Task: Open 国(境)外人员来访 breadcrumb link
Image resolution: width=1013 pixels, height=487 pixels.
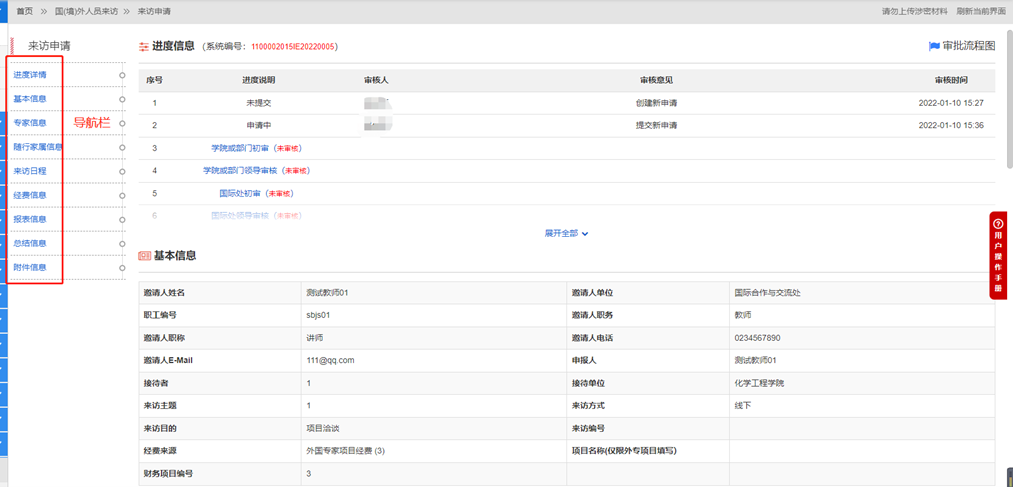Action: pyautogui.click(x=86, y=11)
